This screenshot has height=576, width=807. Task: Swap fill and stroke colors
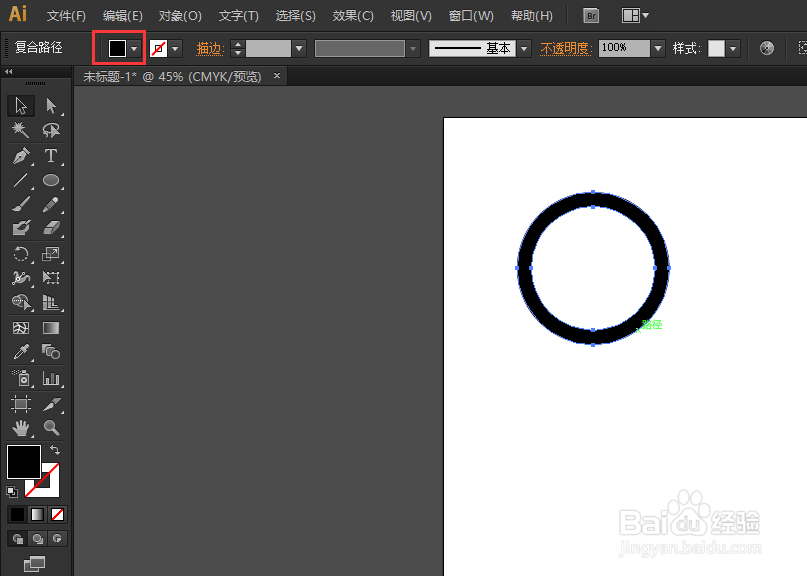coord(55,450)
